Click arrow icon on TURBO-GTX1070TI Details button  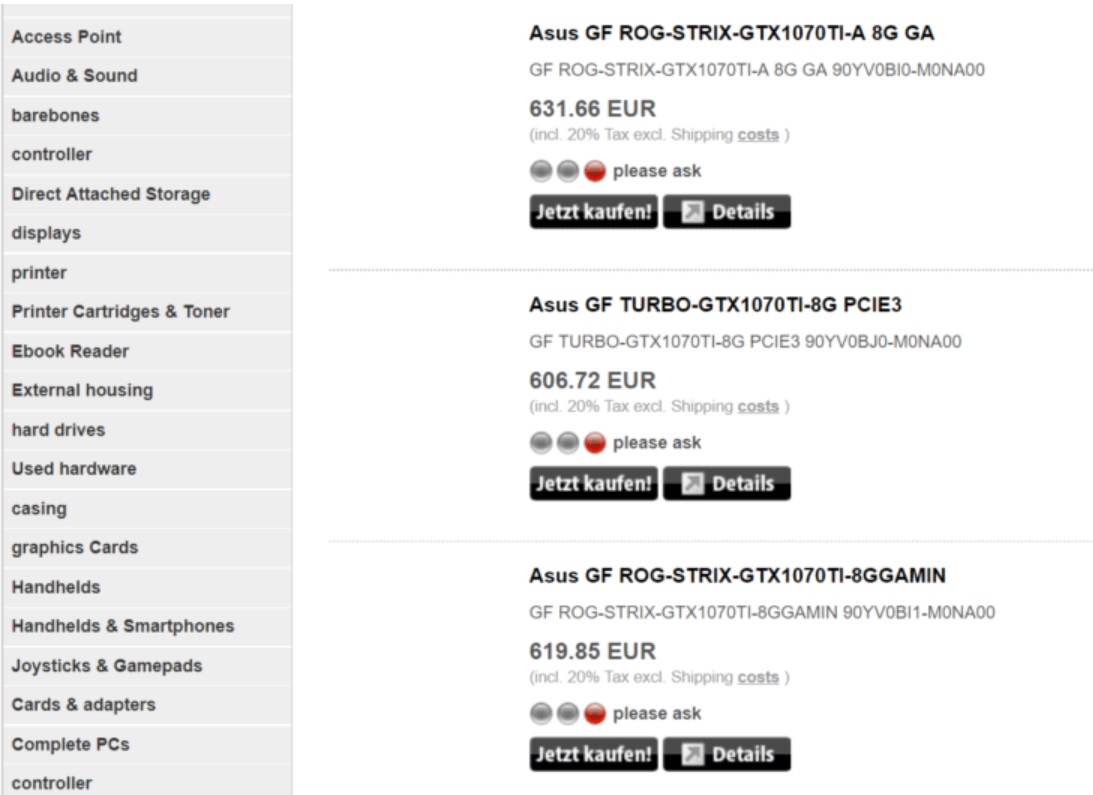point(692,483)
